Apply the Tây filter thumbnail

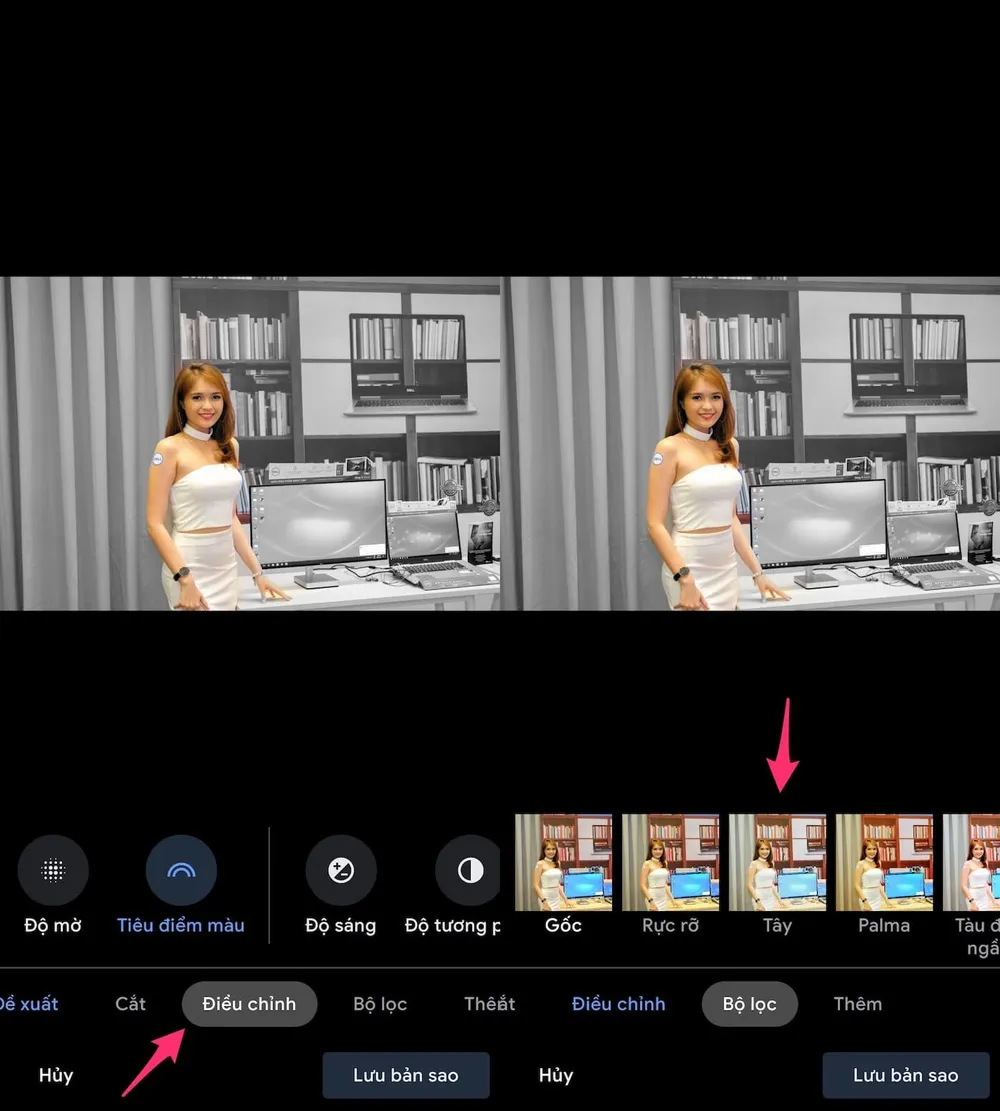coord(777,862)
